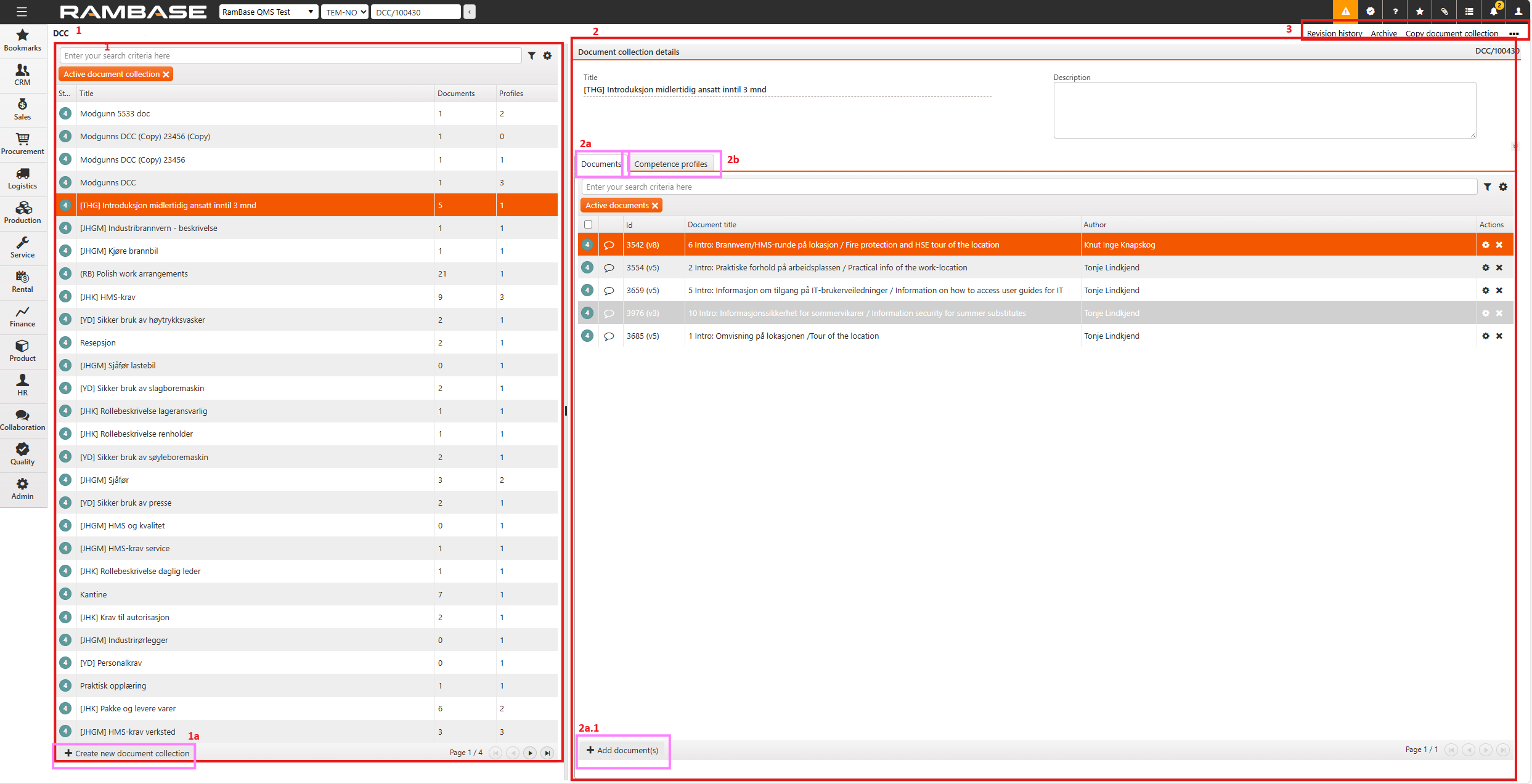Open the favorites star icon in the top bar
1532x784 pixels.
click(1419, 11)
